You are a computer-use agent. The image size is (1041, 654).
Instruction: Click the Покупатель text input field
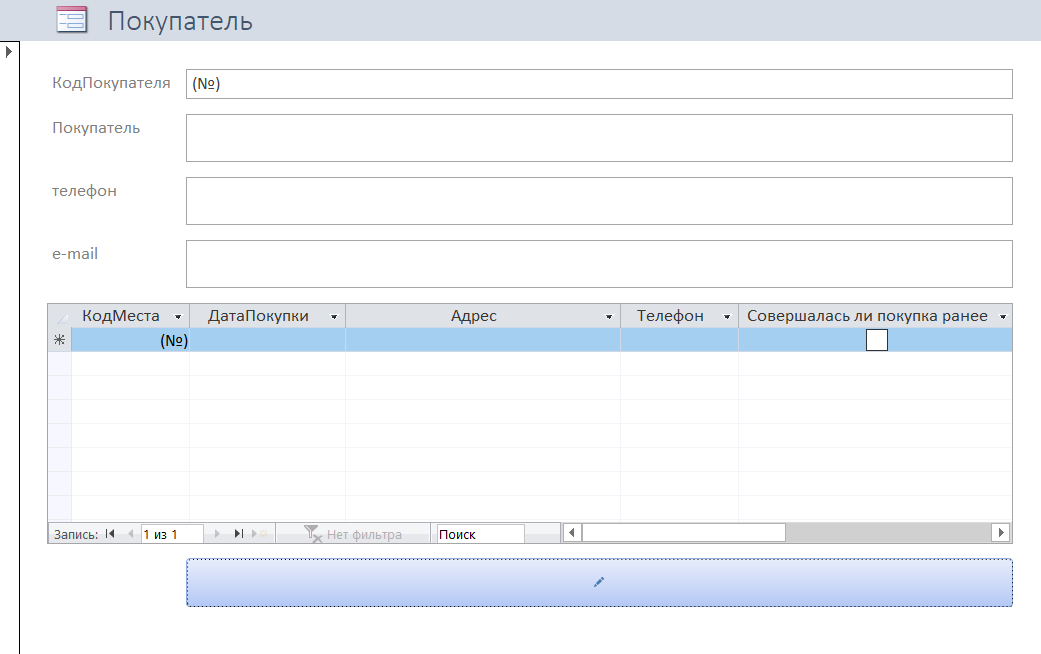(598, 138)
